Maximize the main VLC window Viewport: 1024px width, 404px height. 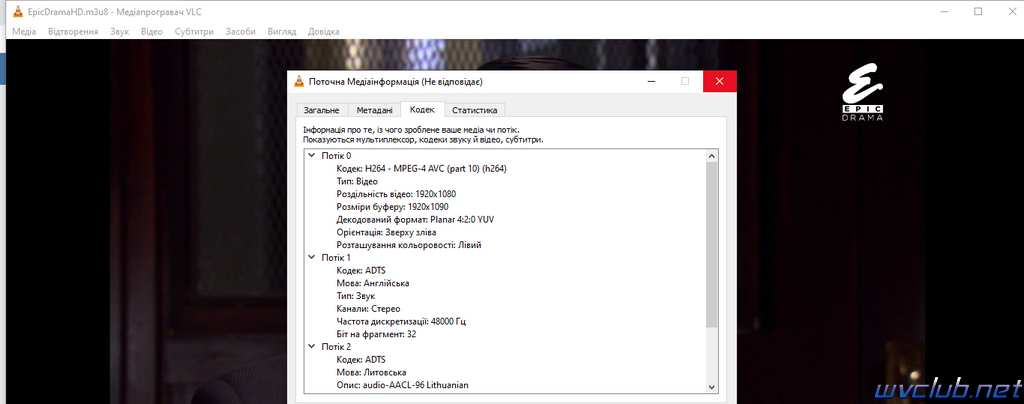[978, 11]
